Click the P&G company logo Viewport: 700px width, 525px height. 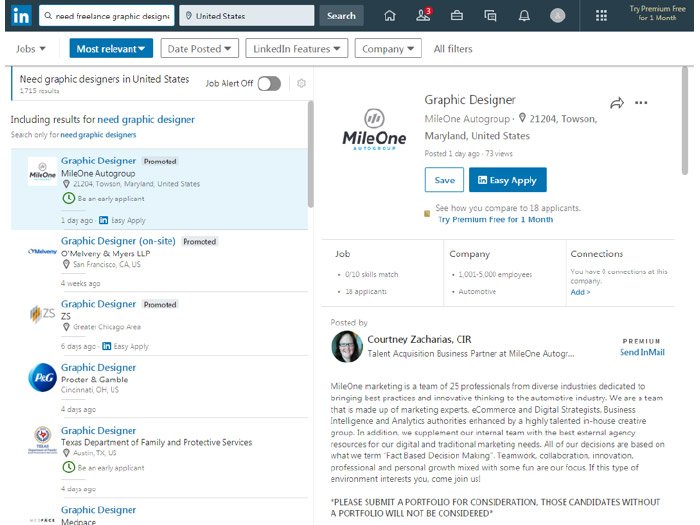click(x=42, y=377)
